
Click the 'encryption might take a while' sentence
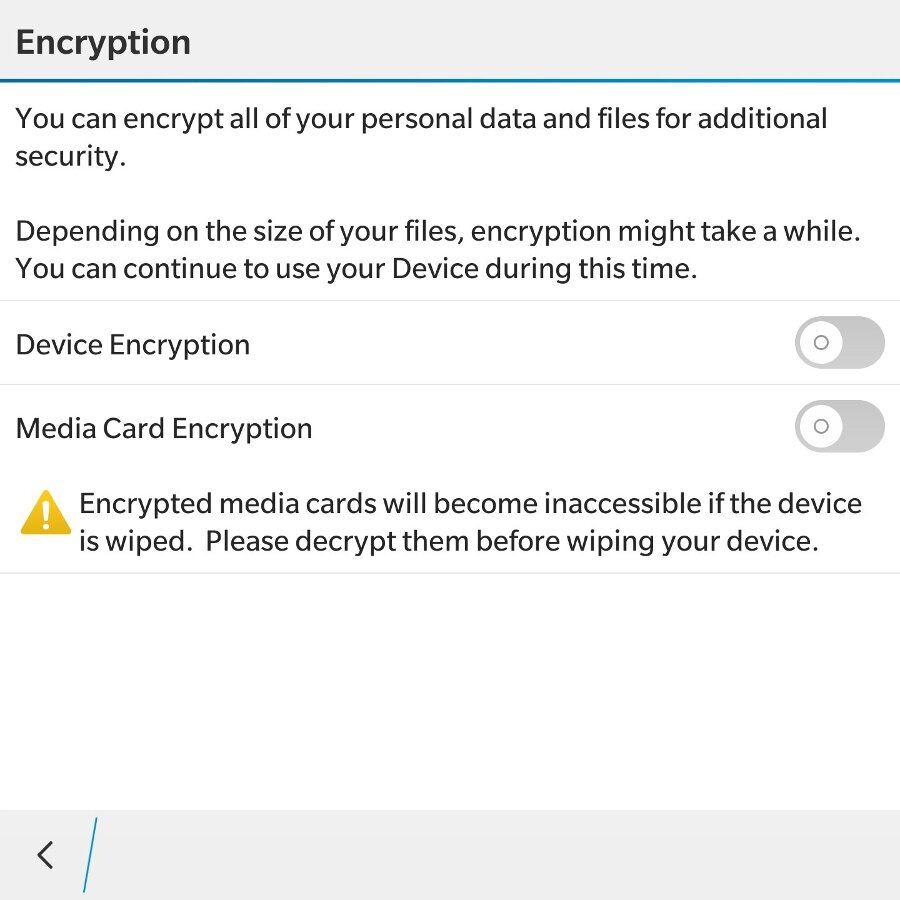tap(665, 232)
